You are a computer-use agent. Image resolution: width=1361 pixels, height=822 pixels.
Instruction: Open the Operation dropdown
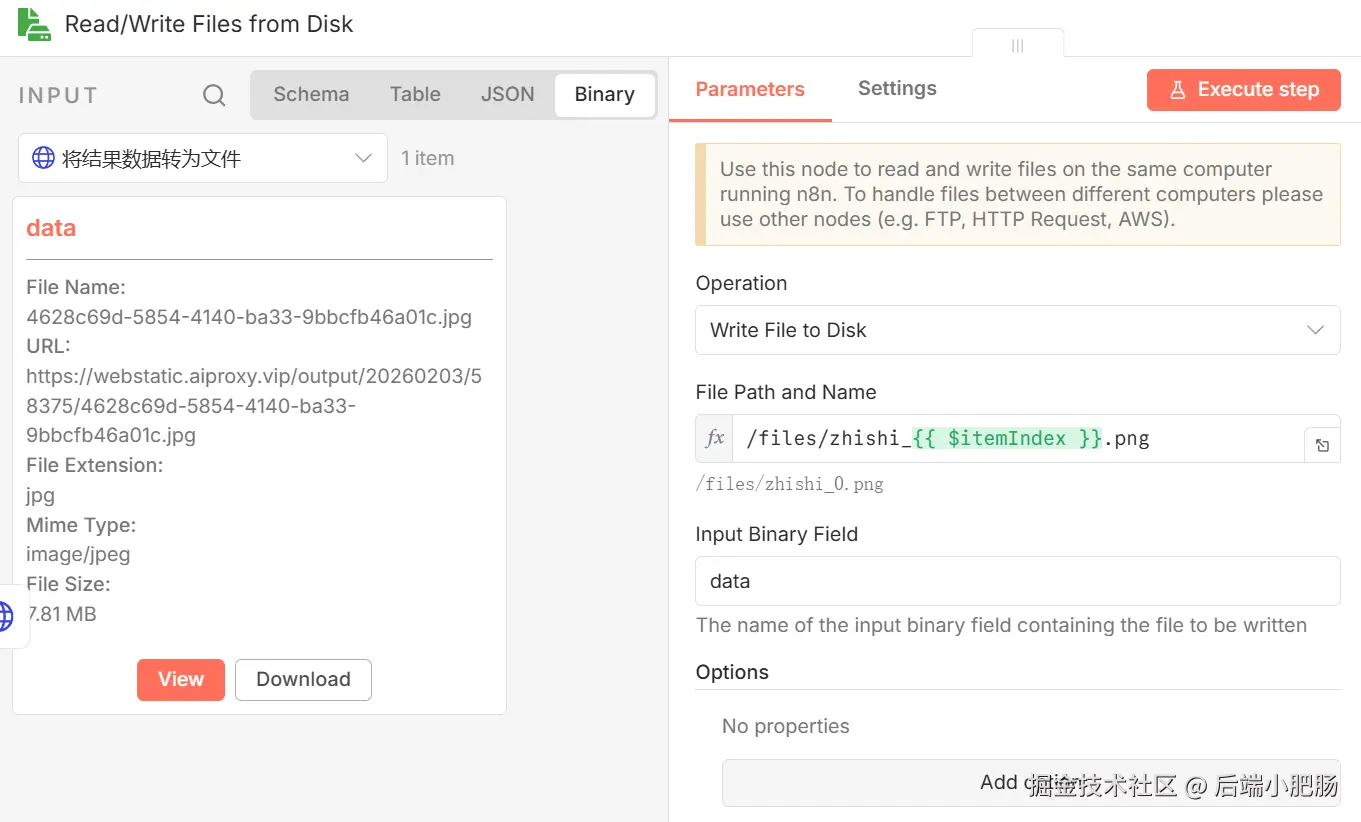1017,330
